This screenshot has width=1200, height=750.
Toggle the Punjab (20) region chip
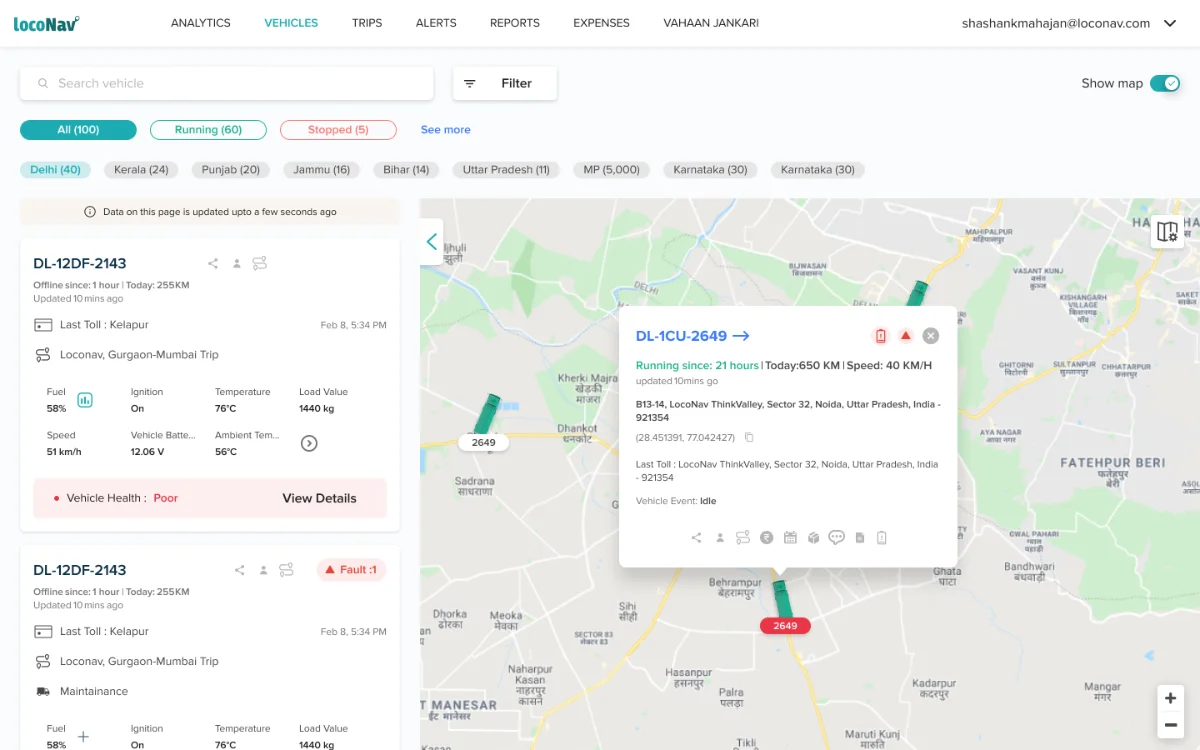click(231, 170)
